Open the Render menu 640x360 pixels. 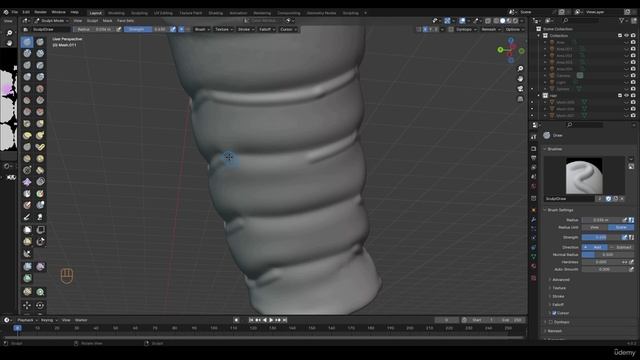40,12
